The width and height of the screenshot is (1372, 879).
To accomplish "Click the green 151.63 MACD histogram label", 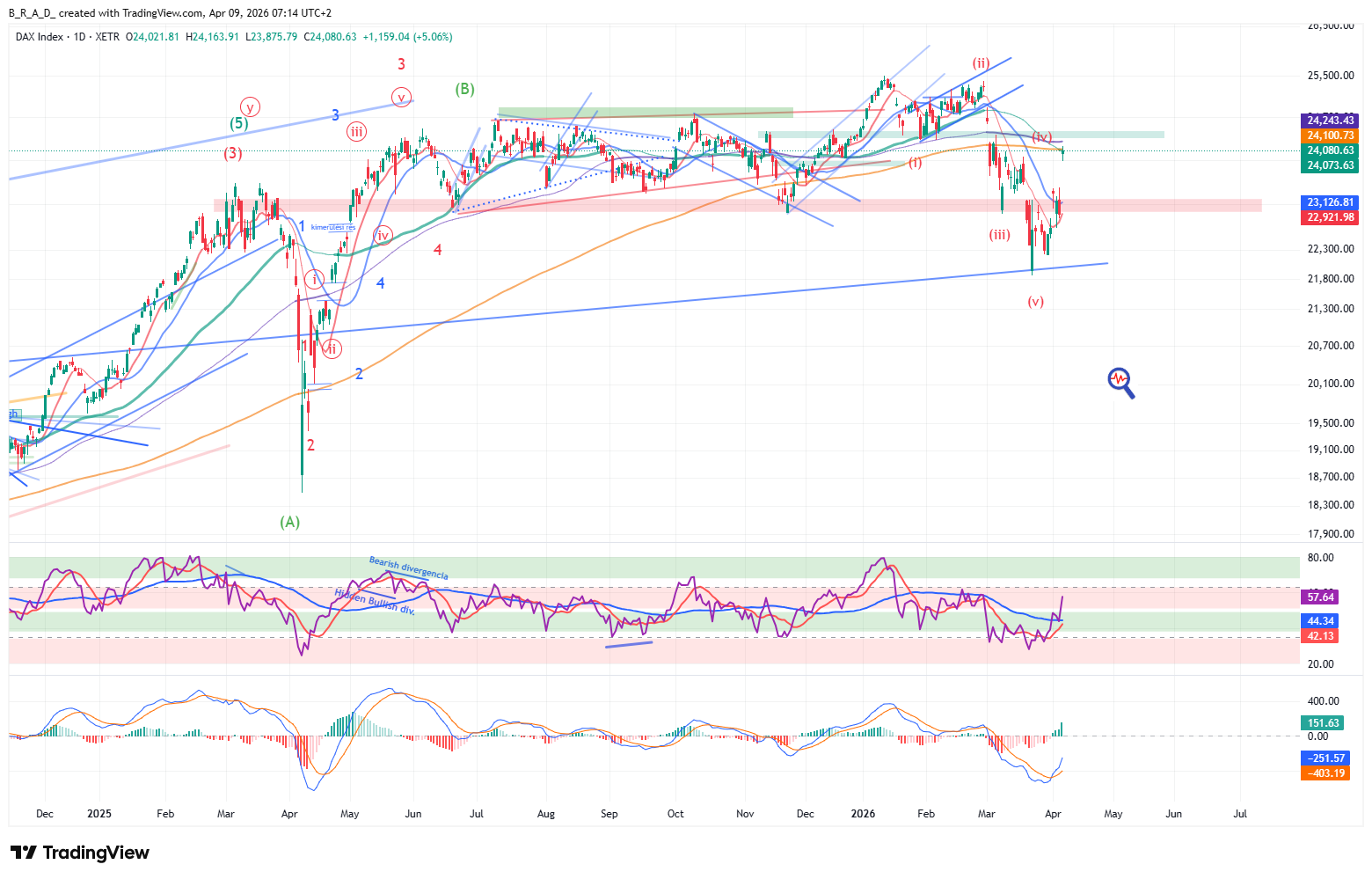I will click(1324, 723).
